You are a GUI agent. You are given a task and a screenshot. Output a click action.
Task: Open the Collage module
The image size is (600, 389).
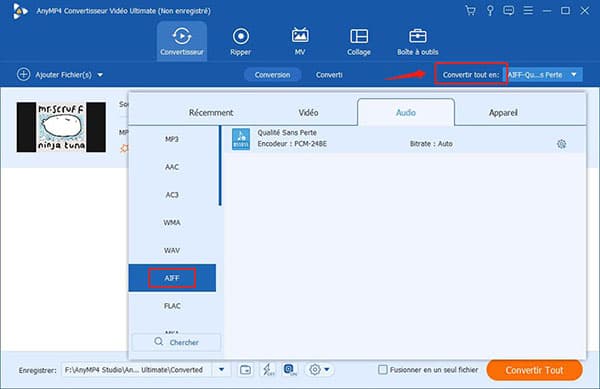(x=359, y=41)
